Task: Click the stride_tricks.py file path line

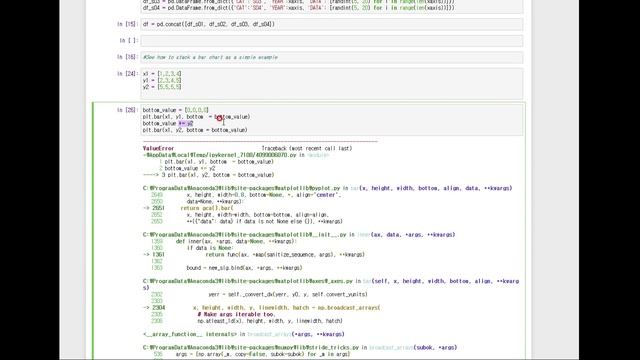Action: click(300, 348)
